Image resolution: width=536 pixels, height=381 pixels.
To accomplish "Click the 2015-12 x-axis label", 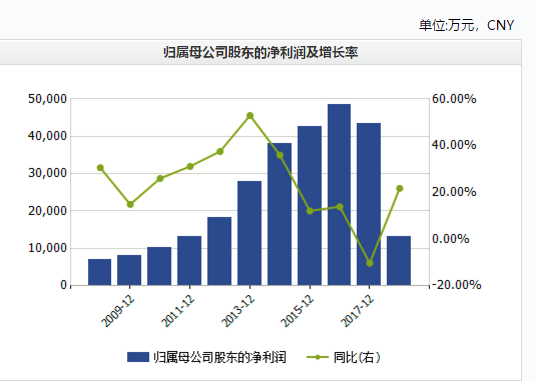I will pyautogui.click(x=297, y=311).
